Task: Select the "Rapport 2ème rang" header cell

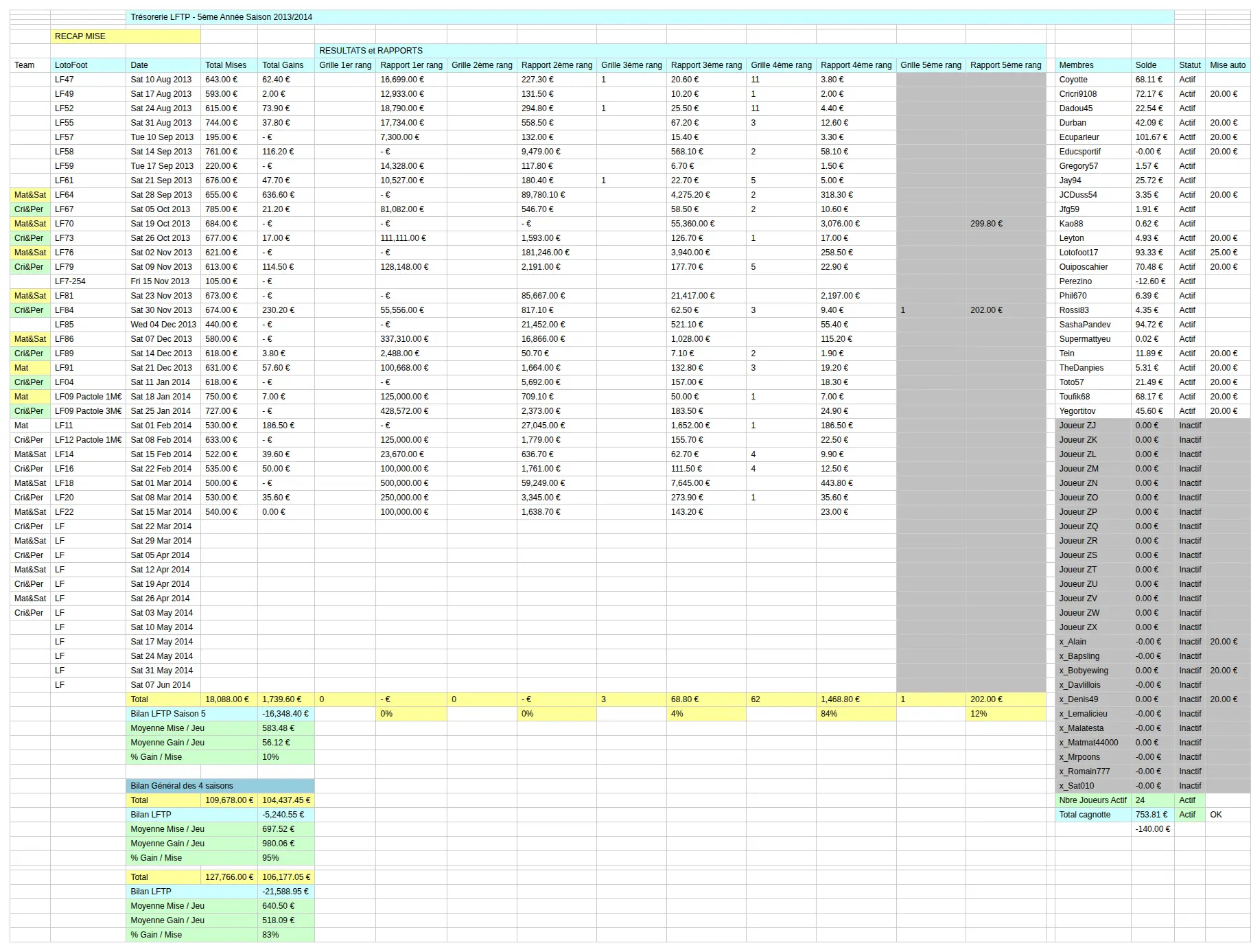Action: [x=557, y=65]
